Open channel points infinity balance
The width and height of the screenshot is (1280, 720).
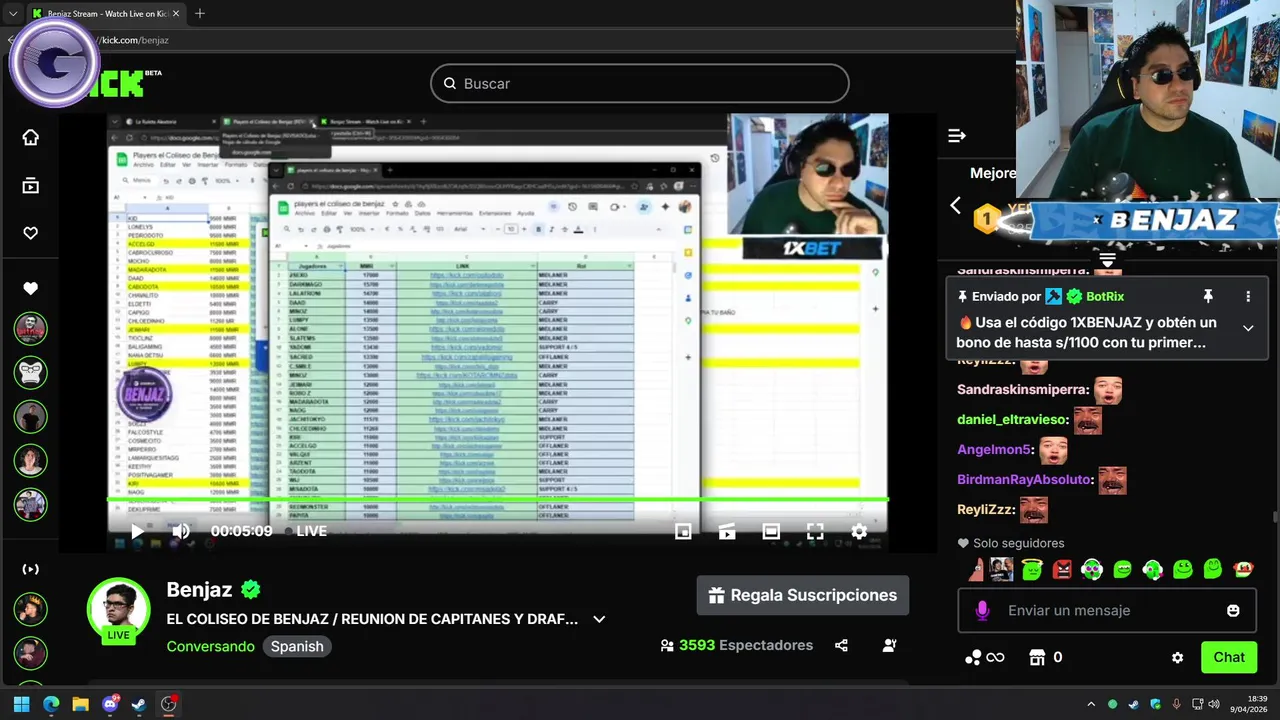click(984, 657)
